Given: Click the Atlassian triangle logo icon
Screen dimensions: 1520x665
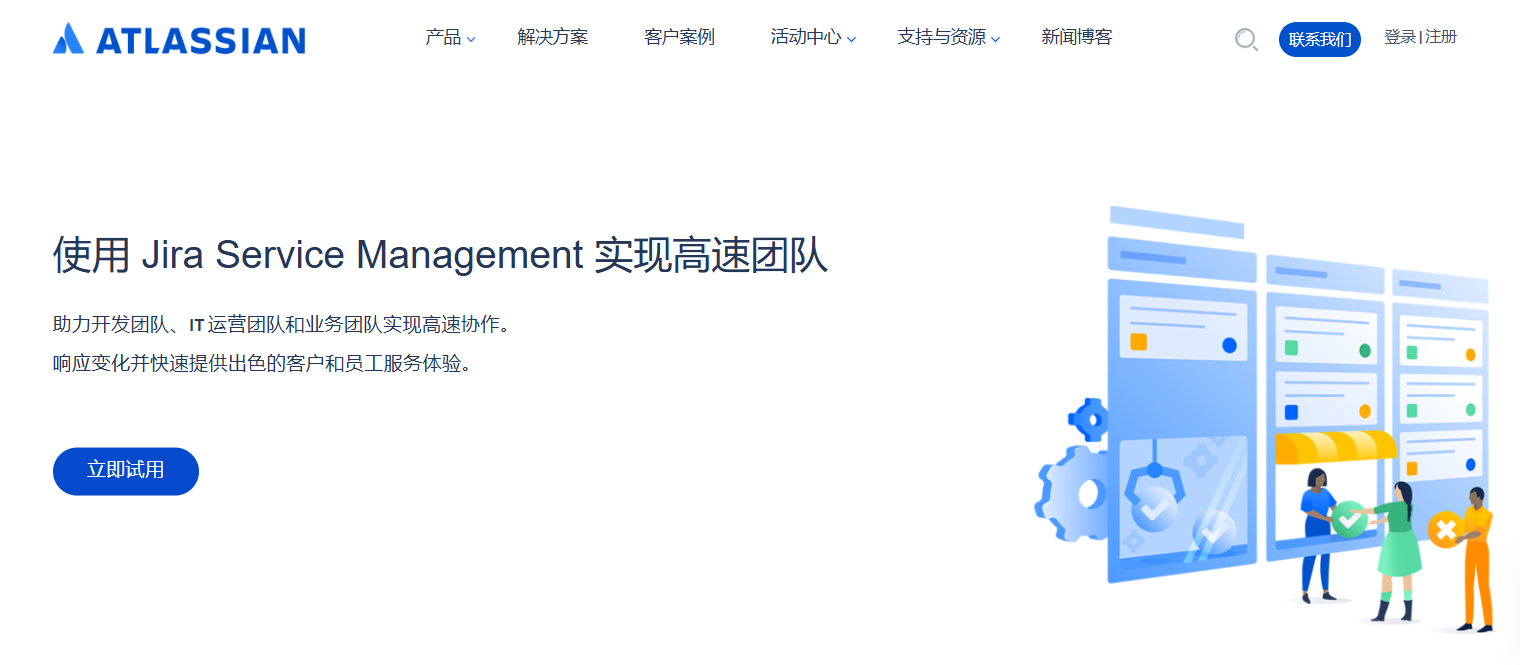Looking at the screenshot, I should point(67,39).
